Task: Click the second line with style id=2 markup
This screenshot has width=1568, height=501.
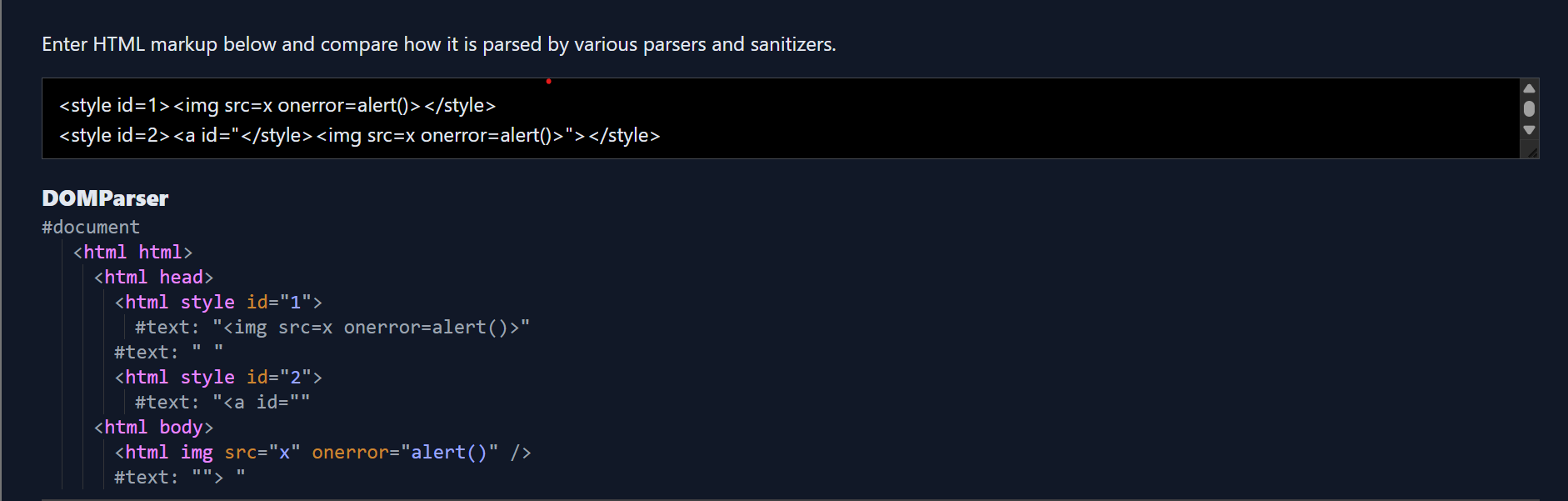Action: 359,136
